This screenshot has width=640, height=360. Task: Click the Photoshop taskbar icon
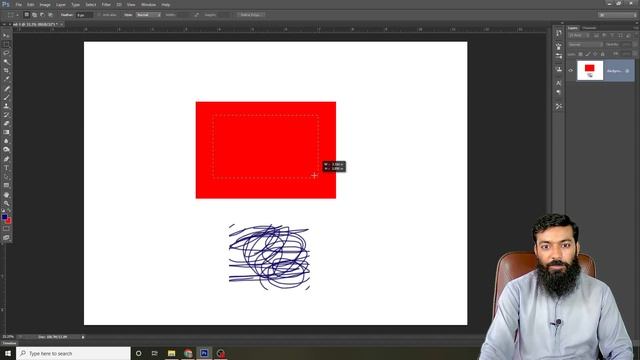coord(204,353)
